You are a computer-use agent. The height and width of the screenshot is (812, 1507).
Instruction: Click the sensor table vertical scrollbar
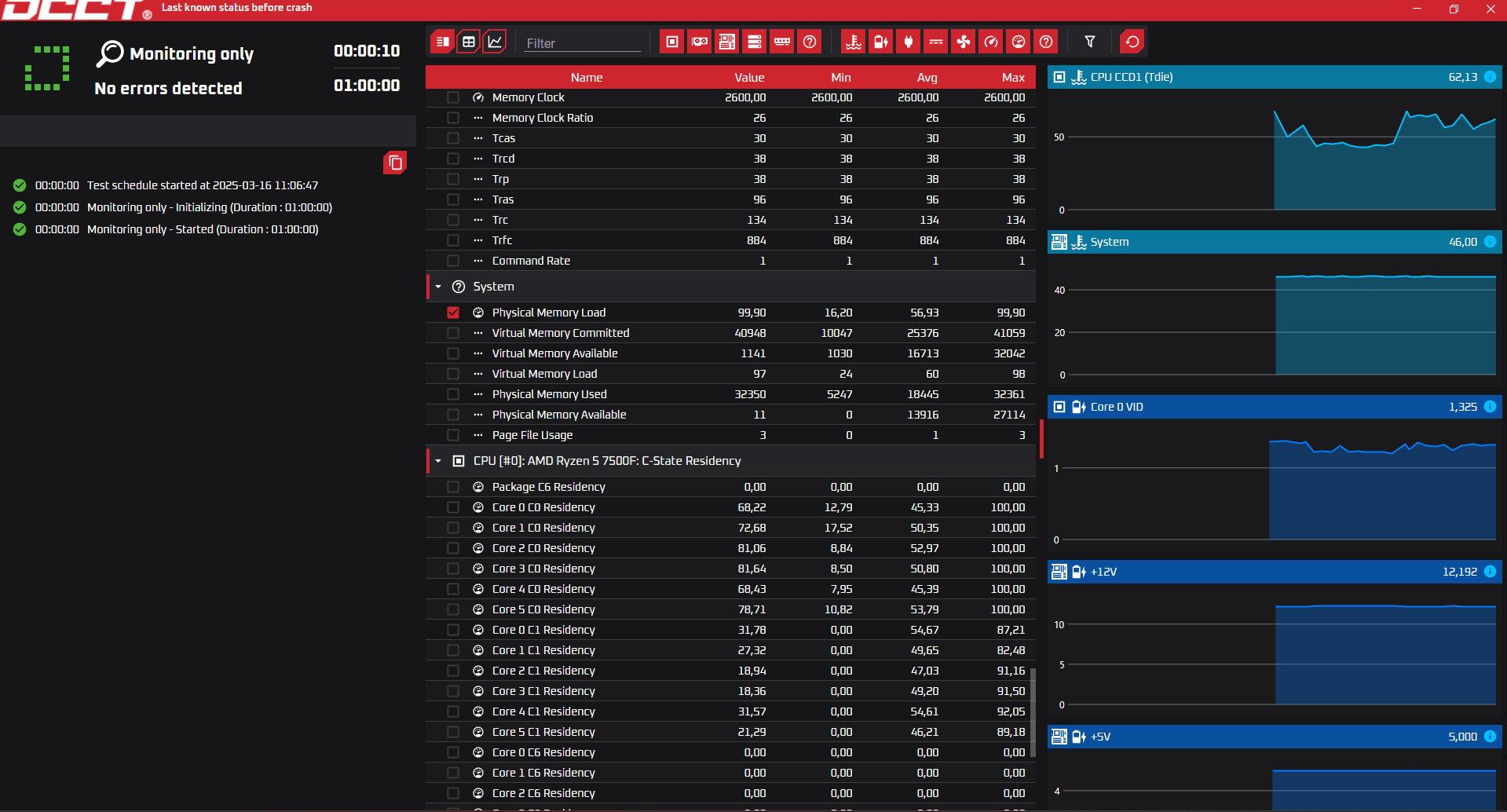coord(1041,440)
